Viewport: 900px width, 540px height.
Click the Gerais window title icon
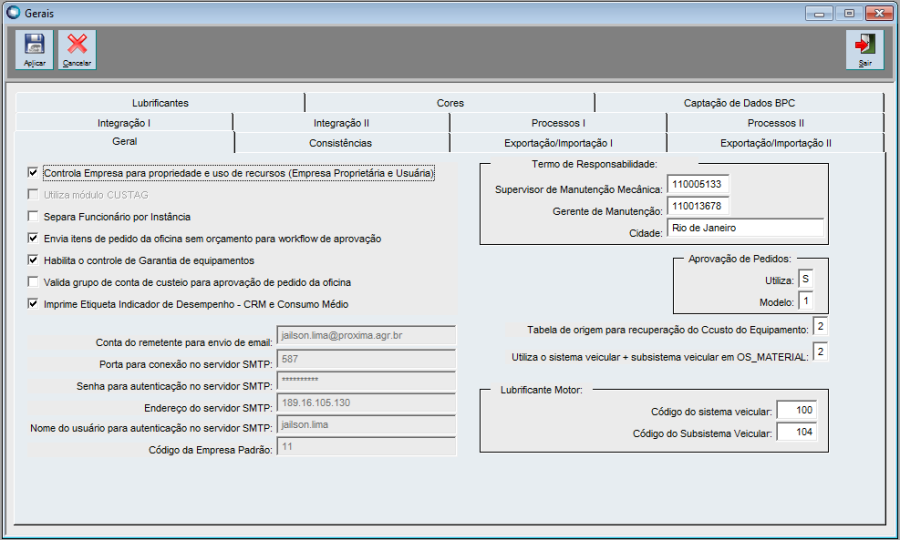click(x=13, y=12)
